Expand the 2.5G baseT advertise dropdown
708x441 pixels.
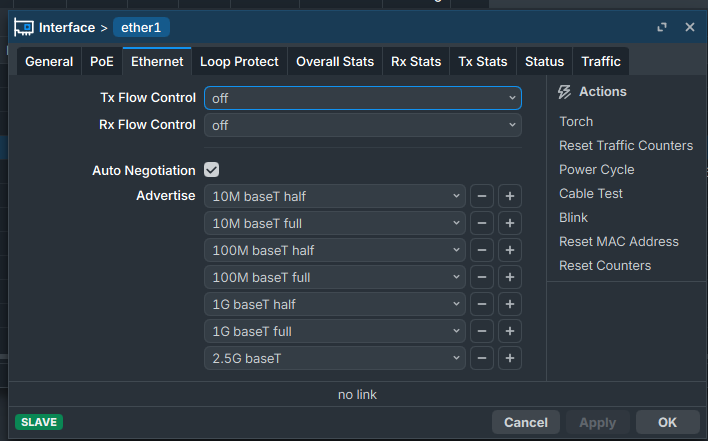coord(335,358)
